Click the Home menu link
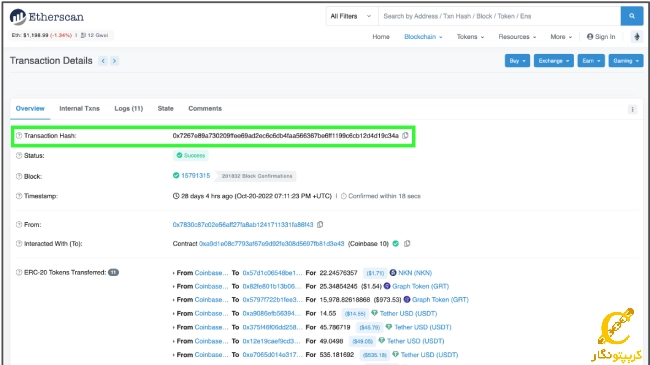This screenshot has height=365, width=650. 381,36
